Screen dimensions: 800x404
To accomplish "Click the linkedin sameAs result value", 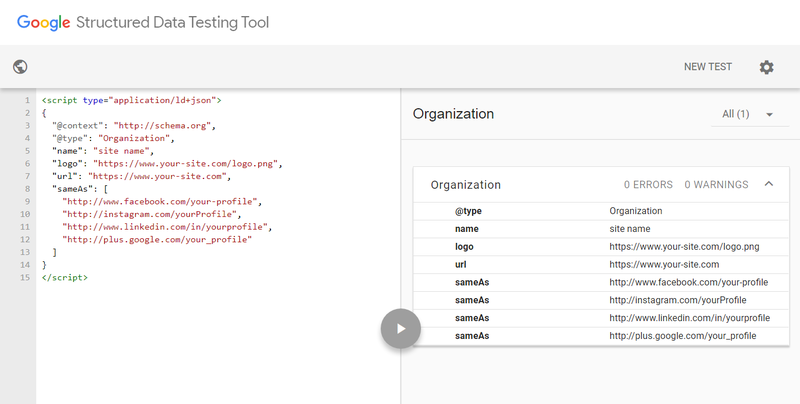I will tap(689, 318).
